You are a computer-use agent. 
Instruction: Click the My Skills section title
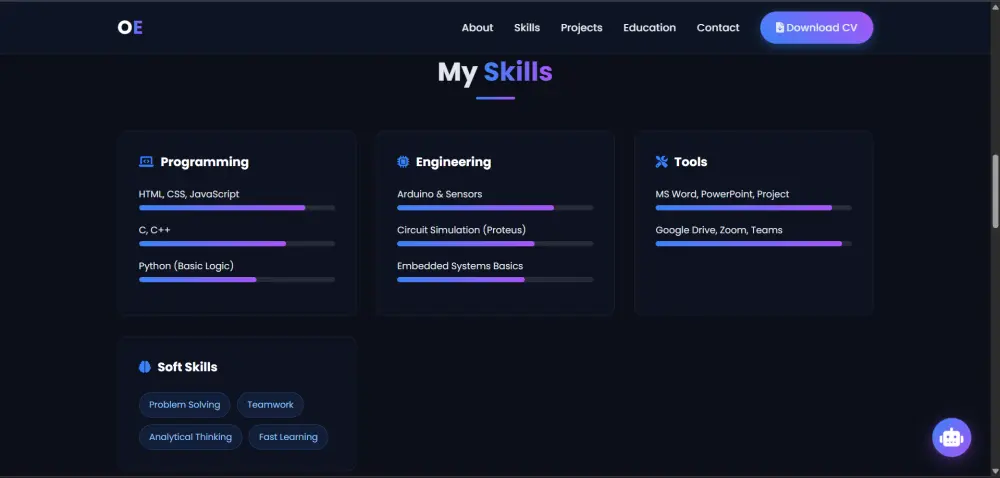pyautogui.click(x=495, y=72)
